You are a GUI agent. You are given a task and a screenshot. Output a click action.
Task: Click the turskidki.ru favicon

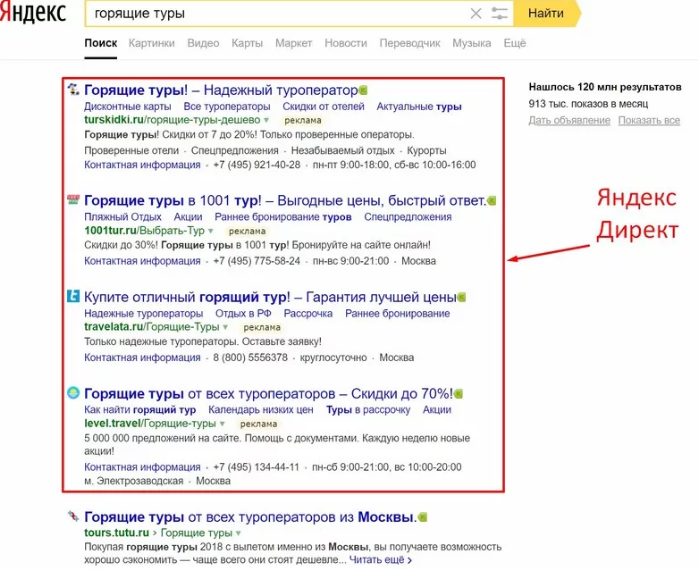coord(73,89)
